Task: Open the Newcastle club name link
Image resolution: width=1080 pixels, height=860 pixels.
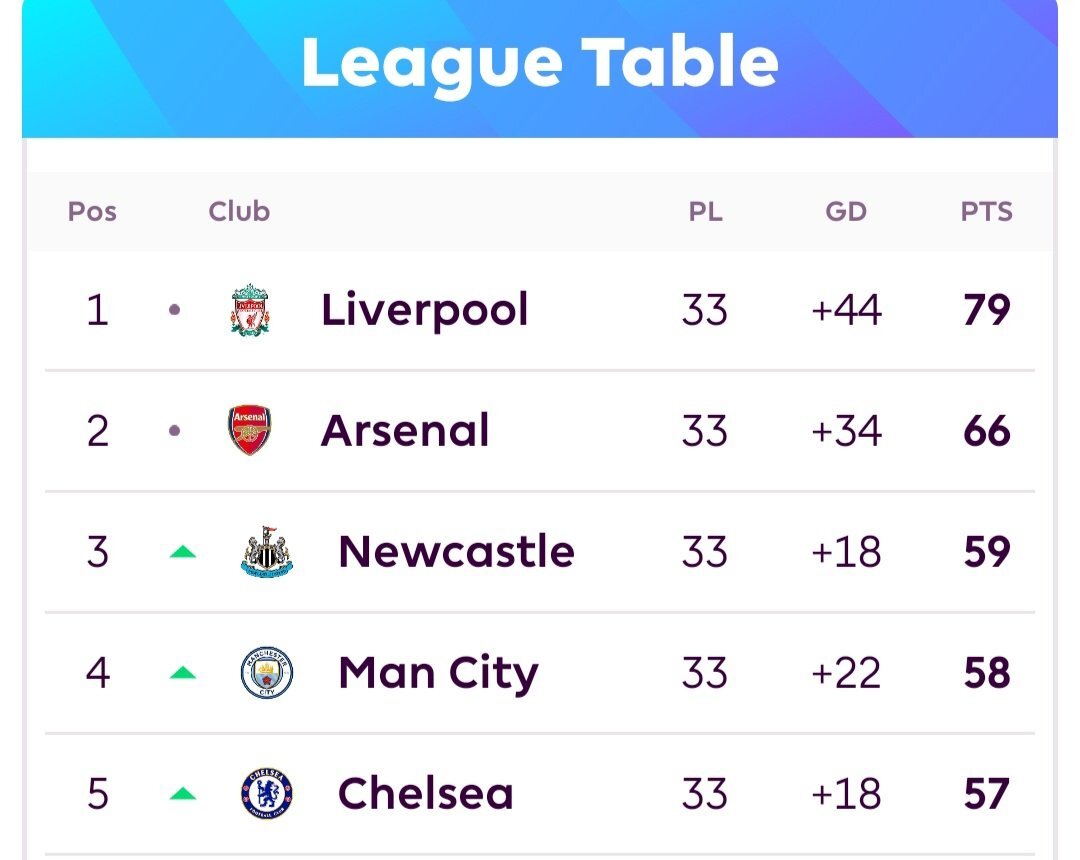Action: [457, 552]
